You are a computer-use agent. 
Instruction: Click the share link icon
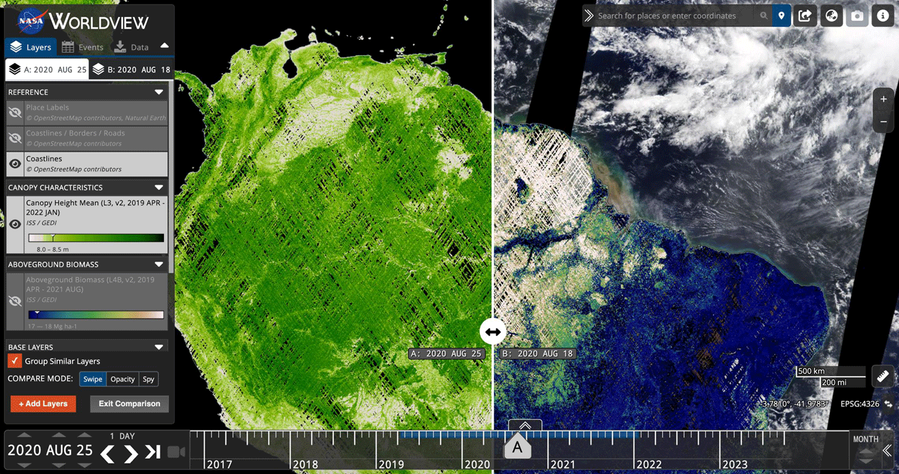coord(806,16)
